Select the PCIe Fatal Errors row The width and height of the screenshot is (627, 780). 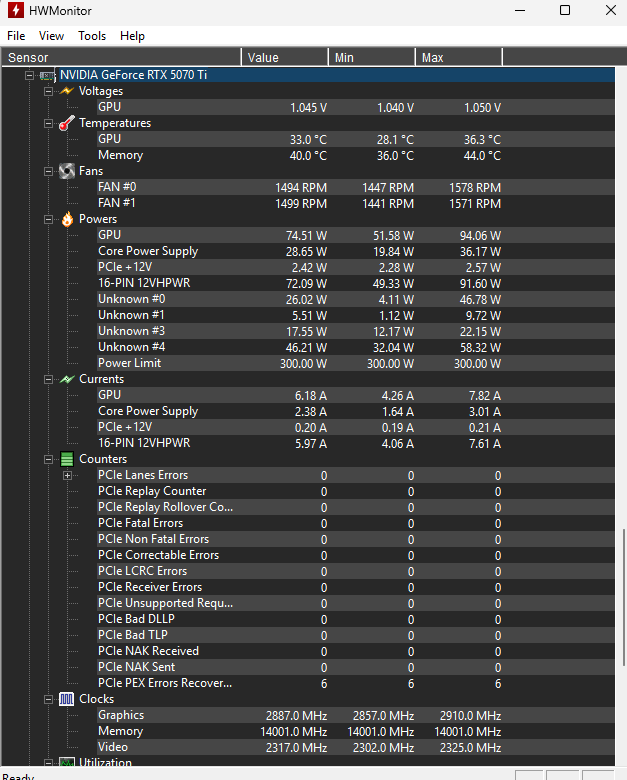(x=356, y=523)
